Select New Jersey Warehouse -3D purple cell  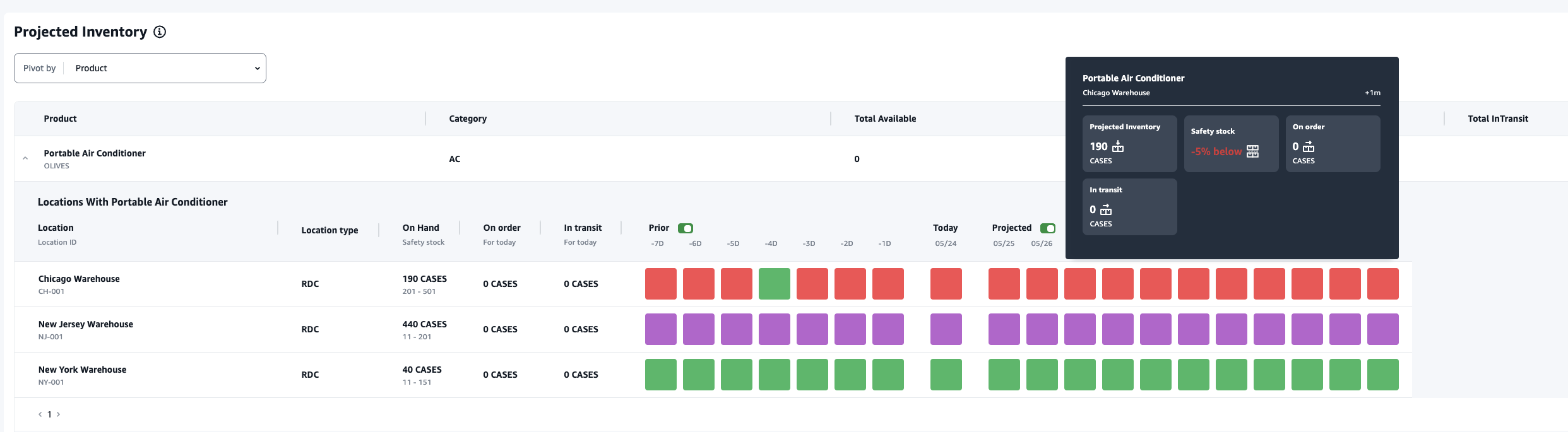coord(812,329)
